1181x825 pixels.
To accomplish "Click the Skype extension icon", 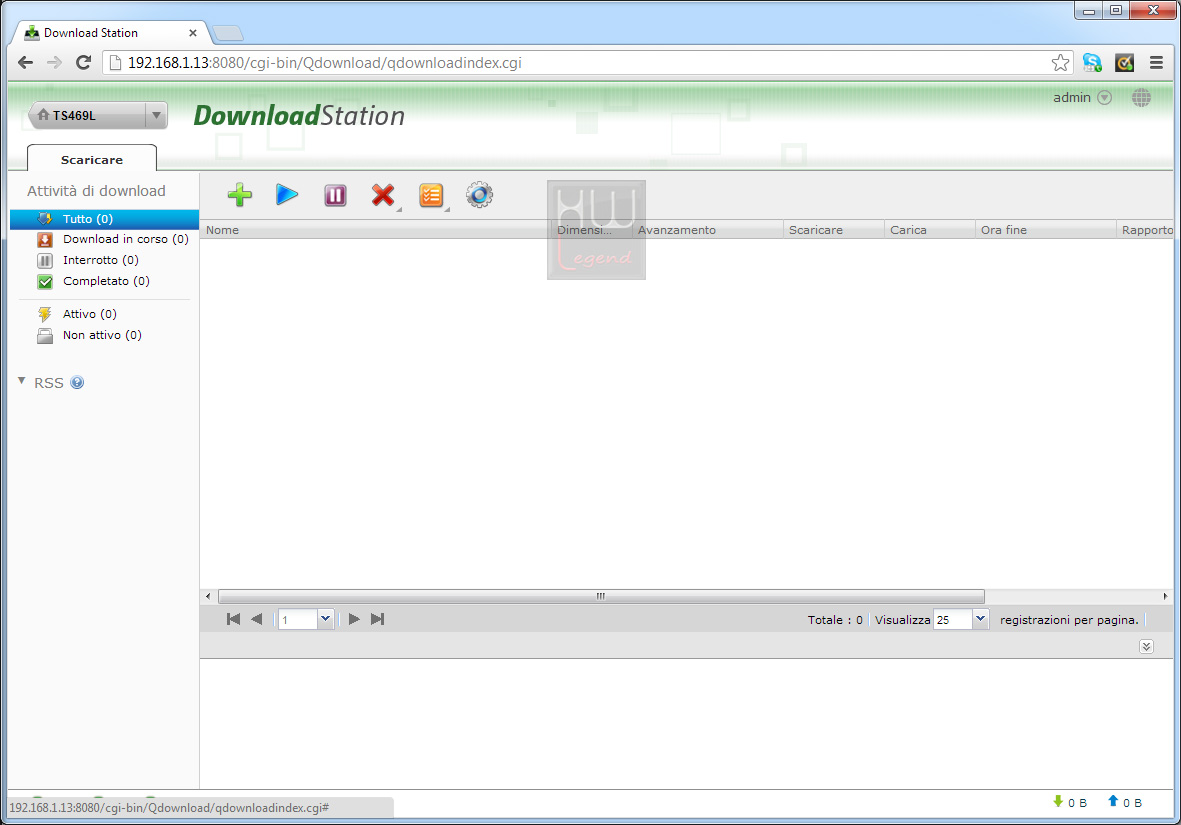I will pos(1092,63).
